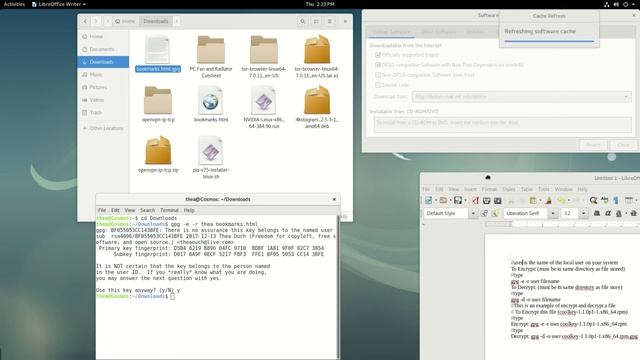Click the Revert button in Software window
This screenshot has height=360, width=640.
[x=593, y=145]
